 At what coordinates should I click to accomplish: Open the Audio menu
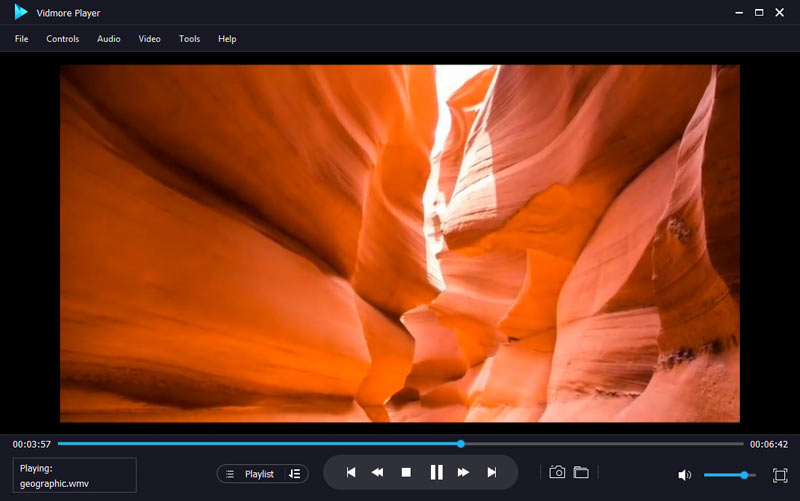(109, 39)
